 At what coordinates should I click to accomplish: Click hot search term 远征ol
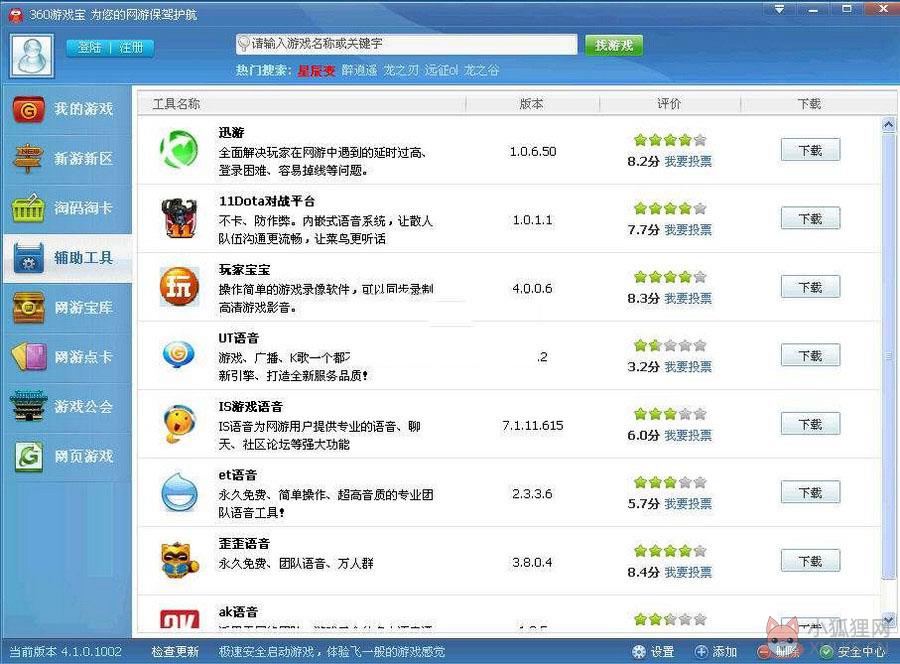tap(441, 71)
